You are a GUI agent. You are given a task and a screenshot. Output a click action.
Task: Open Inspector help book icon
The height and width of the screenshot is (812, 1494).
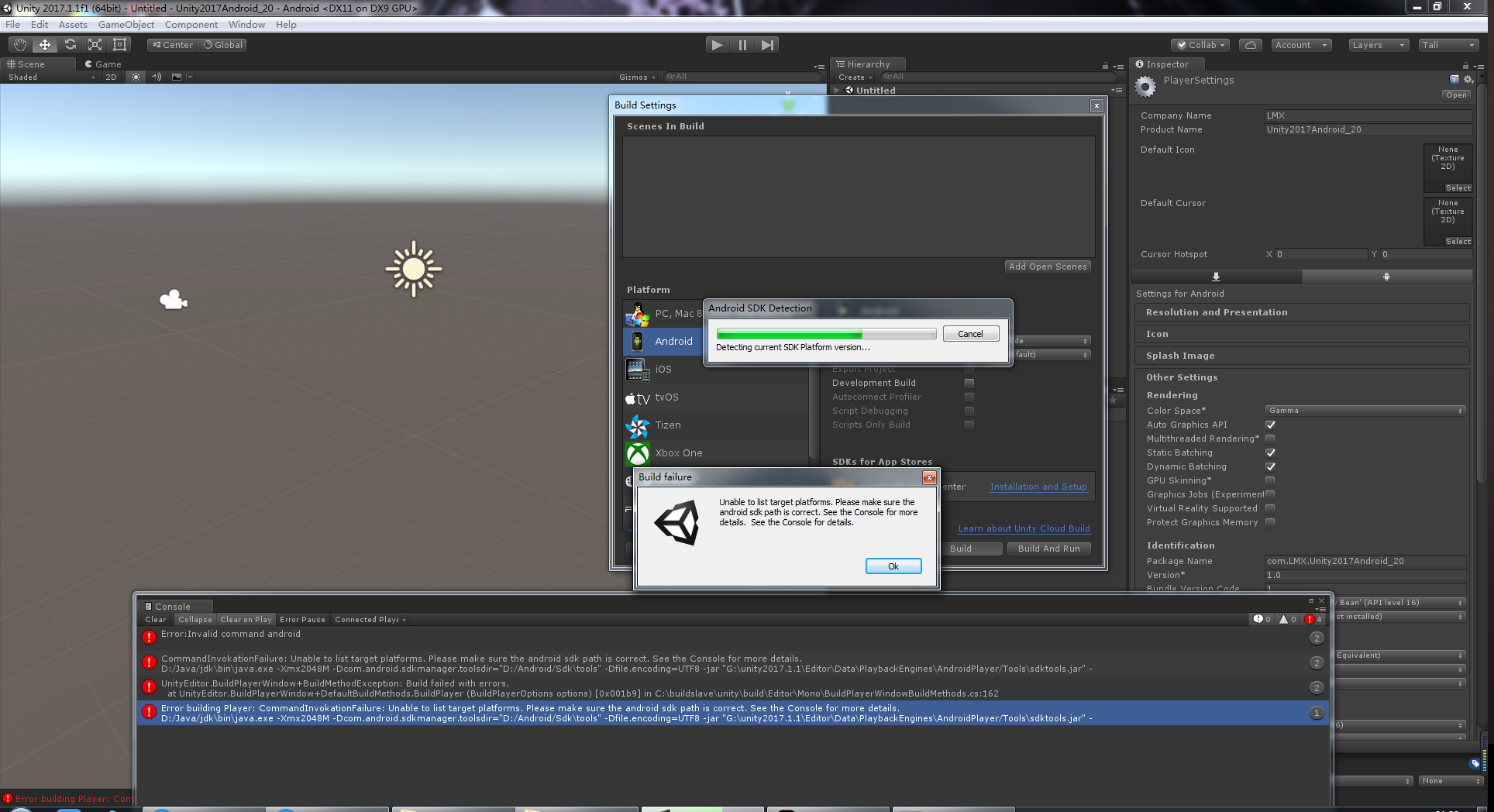click(x=1454, y=80)
